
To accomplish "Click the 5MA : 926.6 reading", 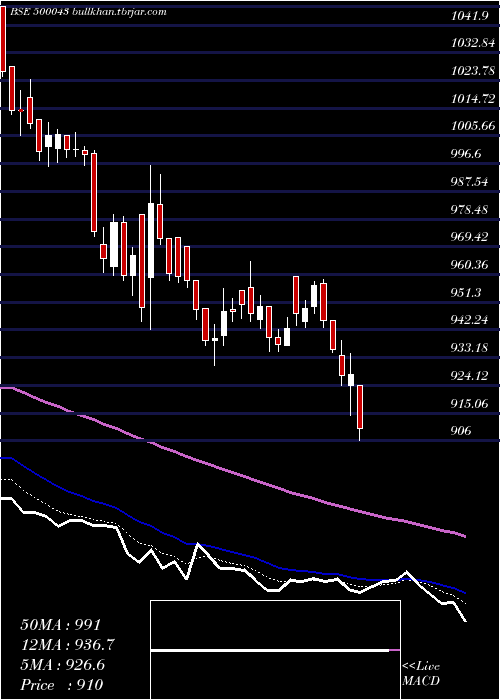I will pyautogui.click(x=63, y=665).
